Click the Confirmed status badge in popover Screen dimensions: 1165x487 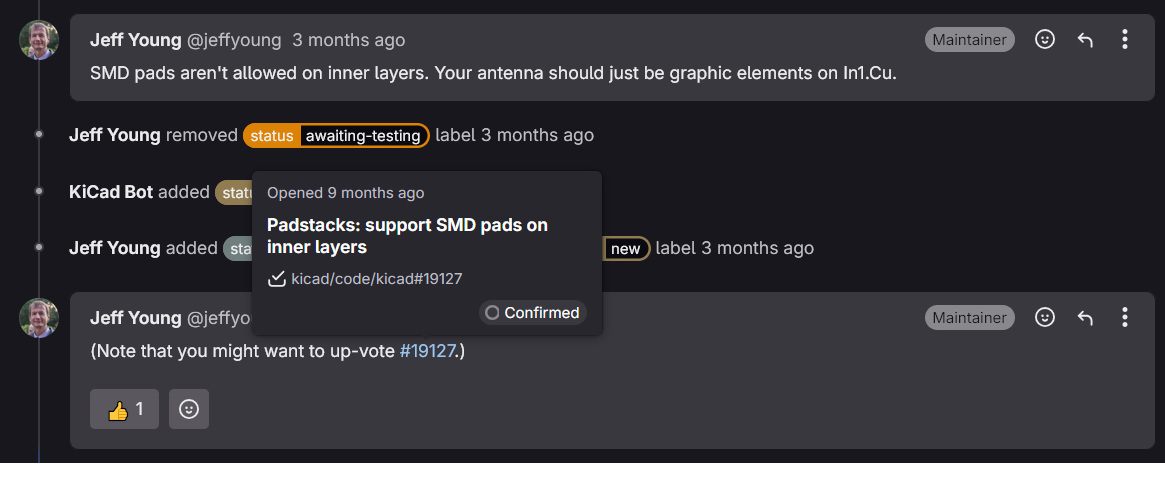tap(533, 313)
